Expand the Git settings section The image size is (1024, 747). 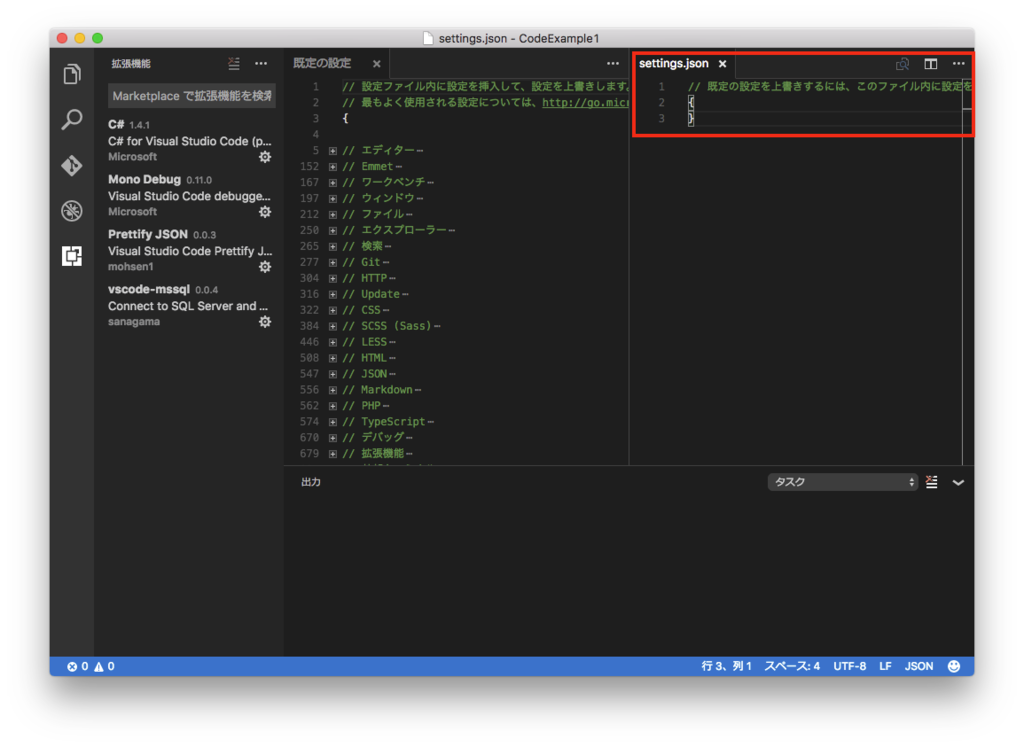pos(332,262)
